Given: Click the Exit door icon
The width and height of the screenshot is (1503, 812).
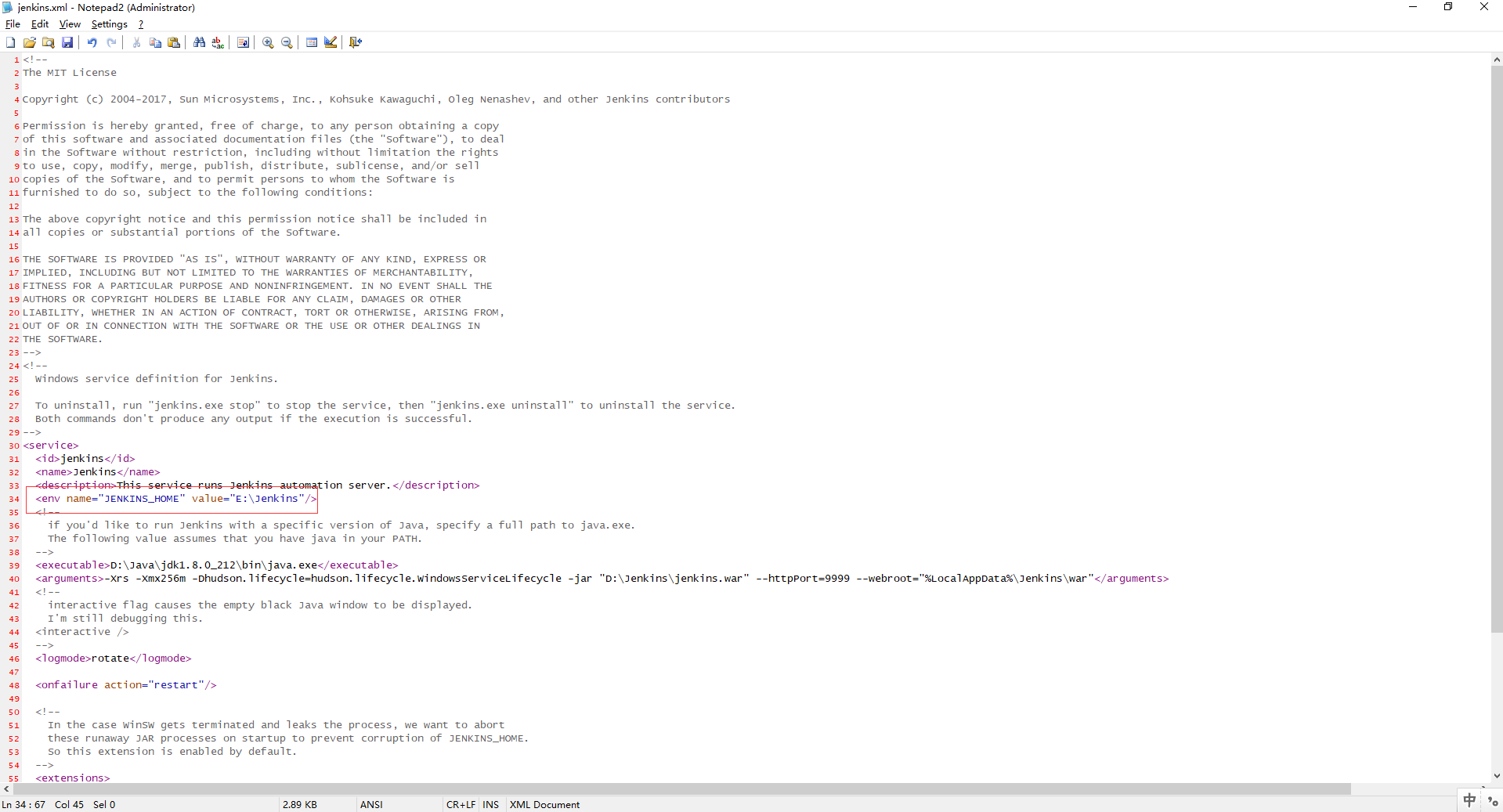Looking at the screenshot, I should [x=356, y=42].
